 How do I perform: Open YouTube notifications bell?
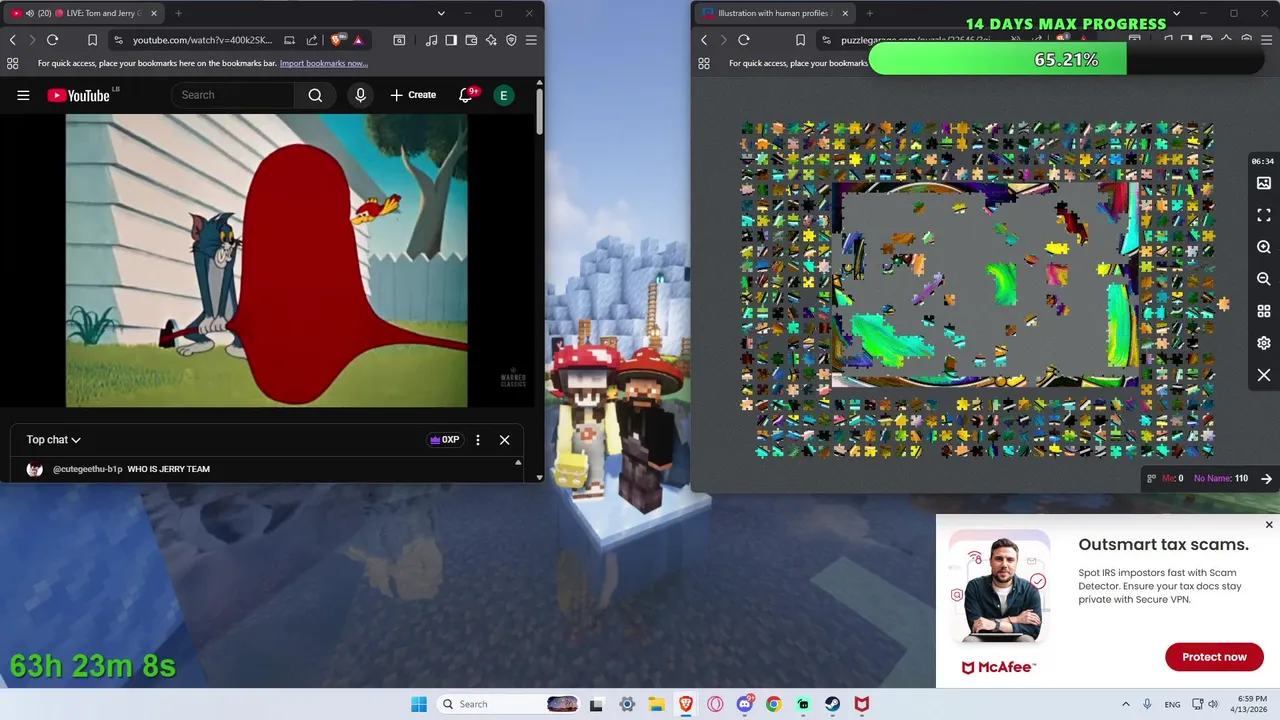pyautogui.click(x=466, y=95)
